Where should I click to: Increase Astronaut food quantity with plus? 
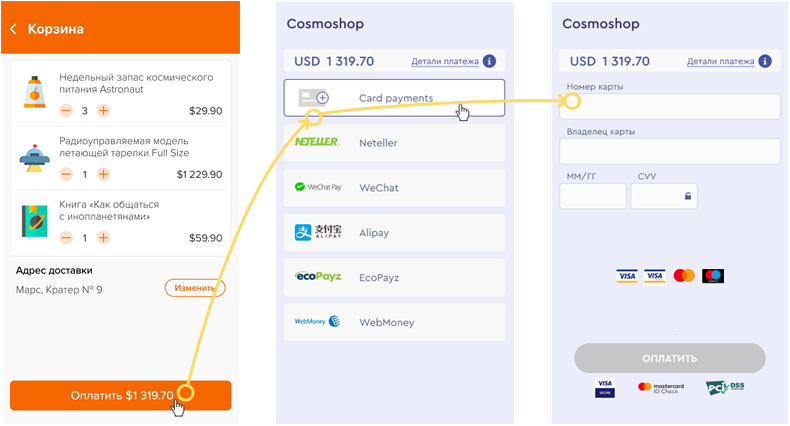point(104,111)
